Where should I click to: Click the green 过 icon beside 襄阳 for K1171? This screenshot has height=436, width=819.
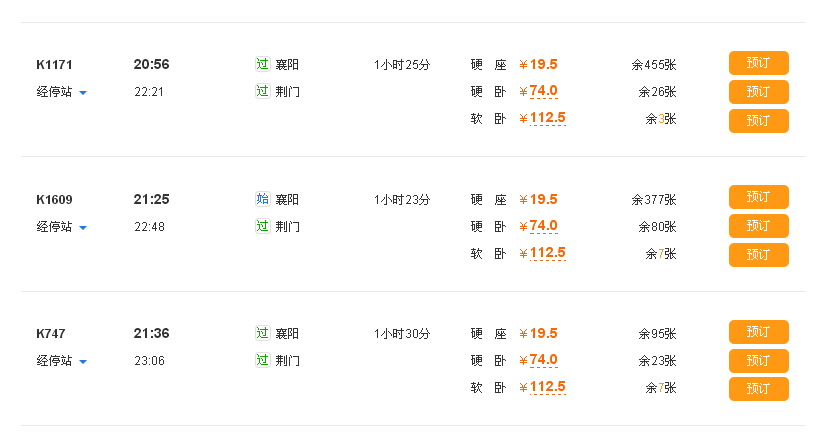pos(263,64)
